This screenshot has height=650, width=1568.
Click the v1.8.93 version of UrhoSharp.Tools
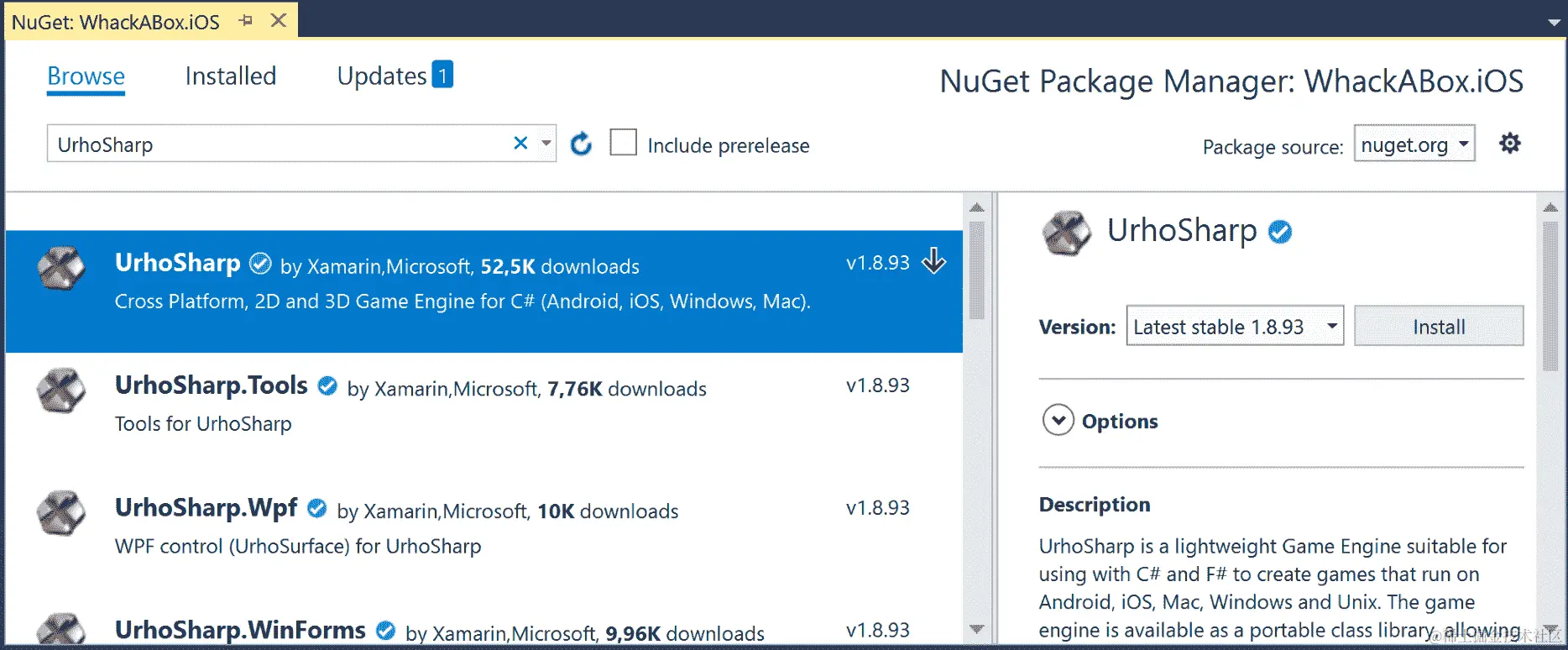point(877,385)
